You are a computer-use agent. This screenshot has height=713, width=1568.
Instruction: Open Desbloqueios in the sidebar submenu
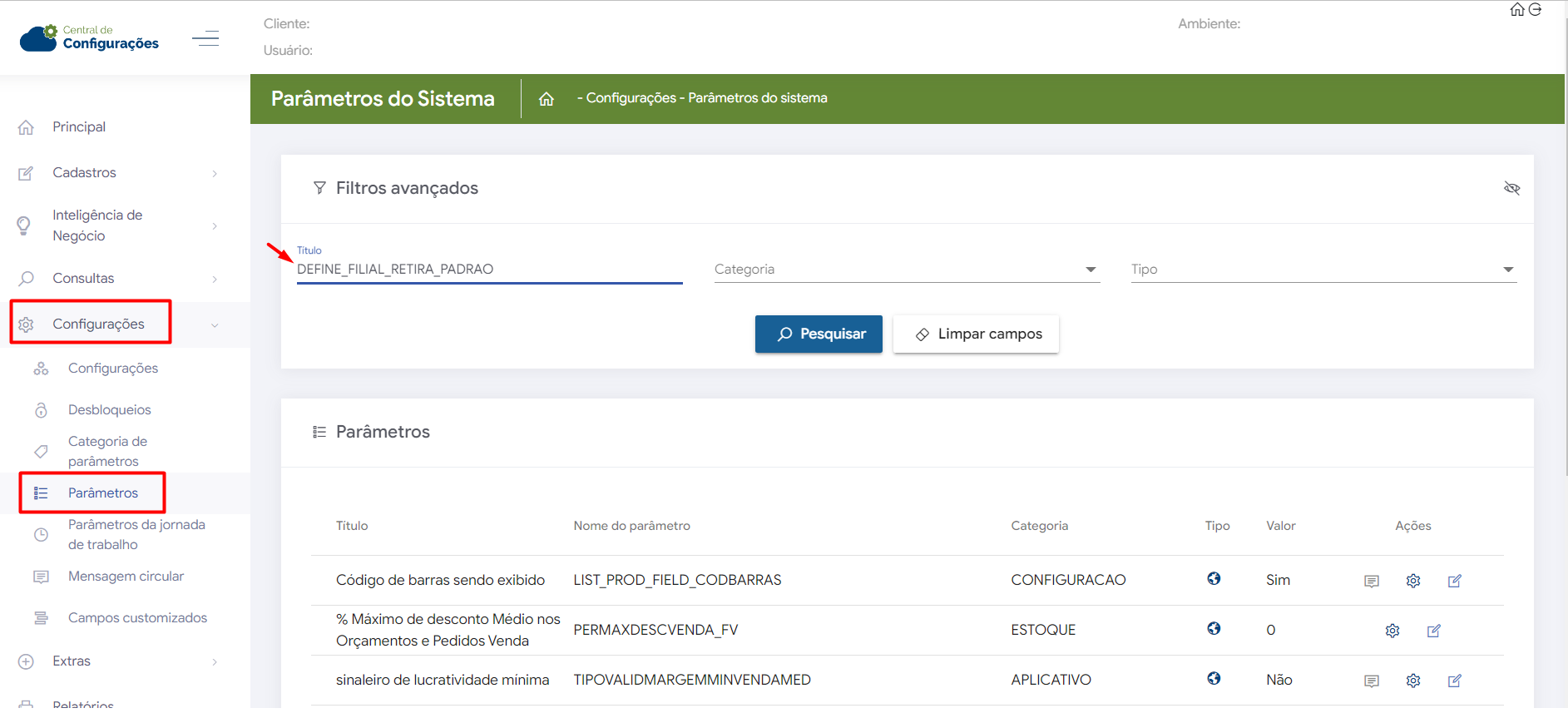pyautogui.click(x=109, y=410)
